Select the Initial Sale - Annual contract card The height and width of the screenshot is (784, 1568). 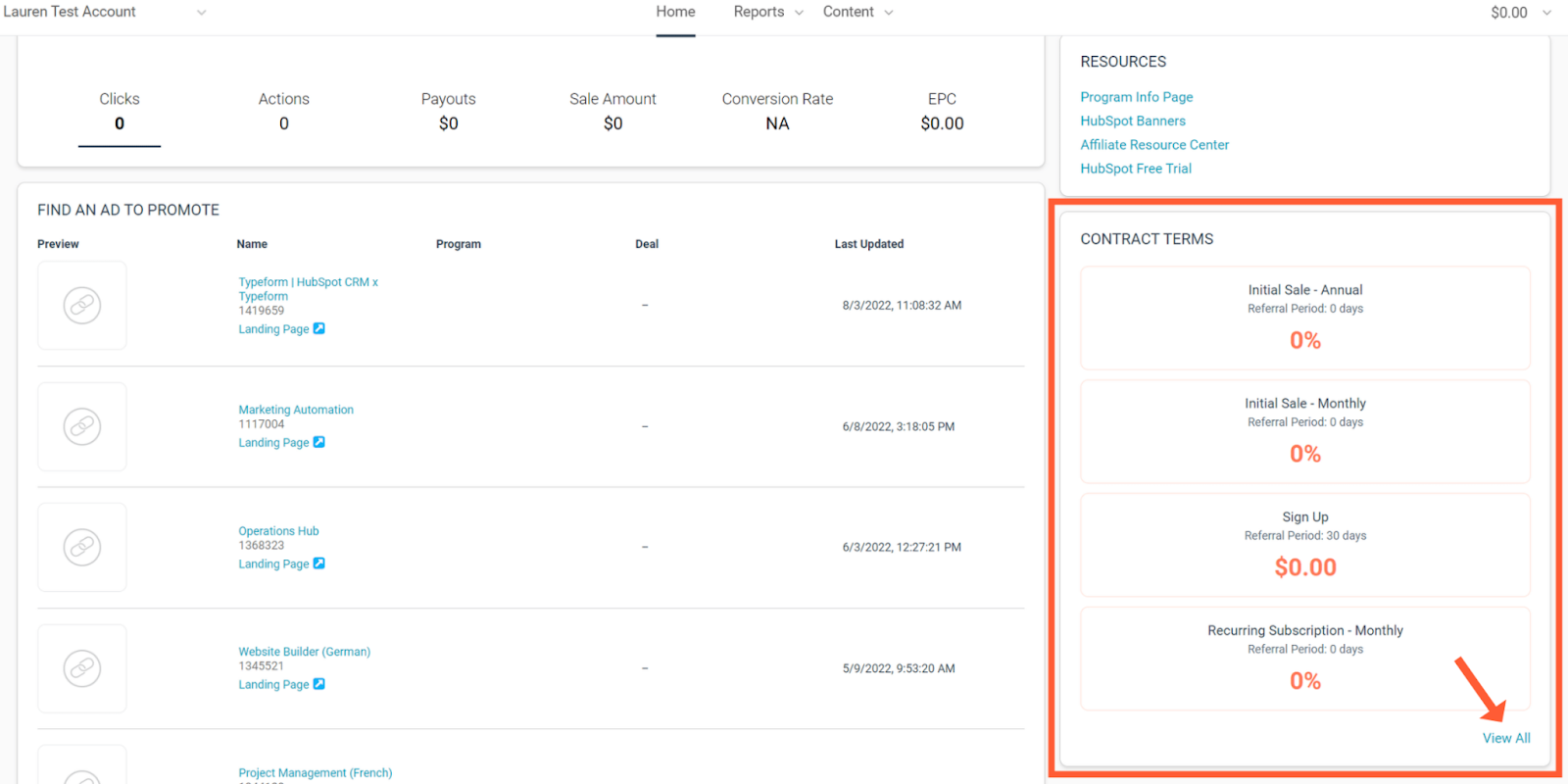(1305, 318)
